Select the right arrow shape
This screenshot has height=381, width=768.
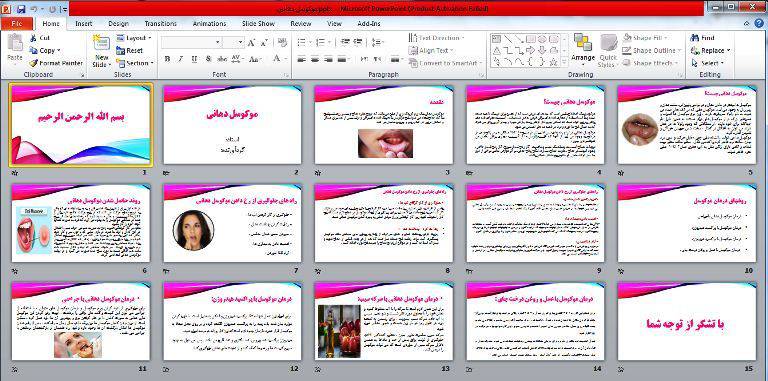530,50
